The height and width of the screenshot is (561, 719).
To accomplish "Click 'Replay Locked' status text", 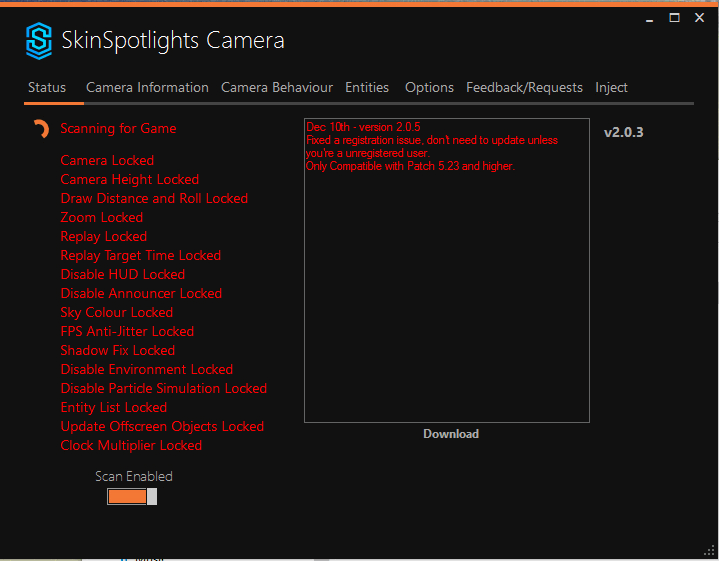I will pos(104,237).
